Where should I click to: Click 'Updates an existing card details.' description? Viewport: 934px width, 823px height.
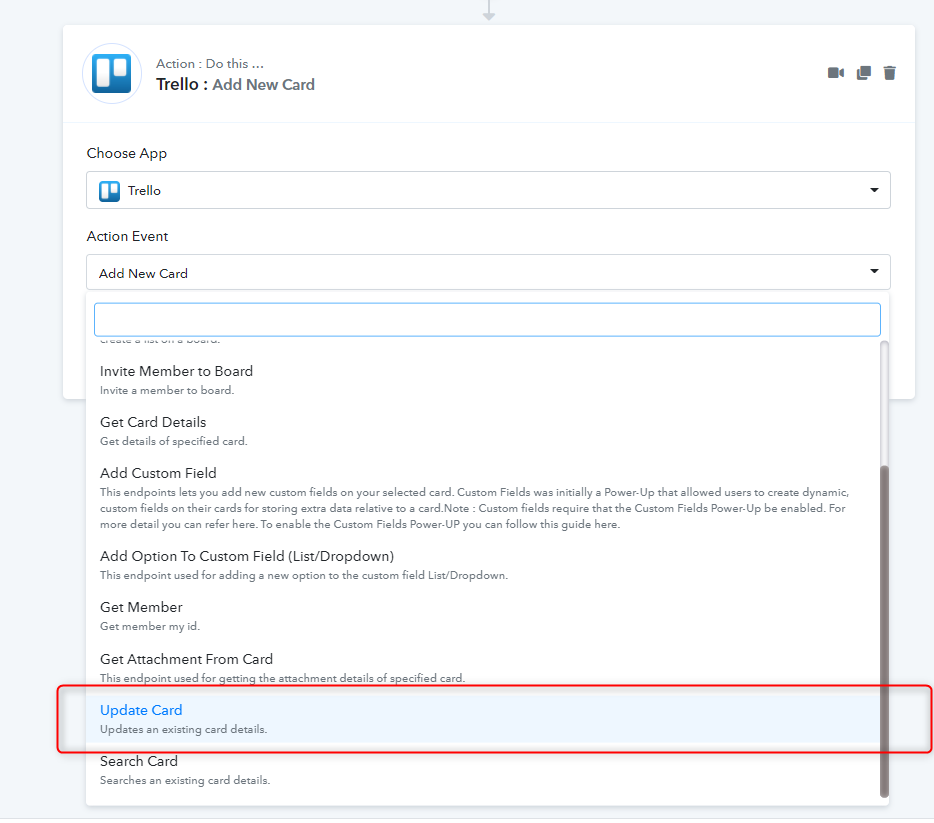(183, 730)
